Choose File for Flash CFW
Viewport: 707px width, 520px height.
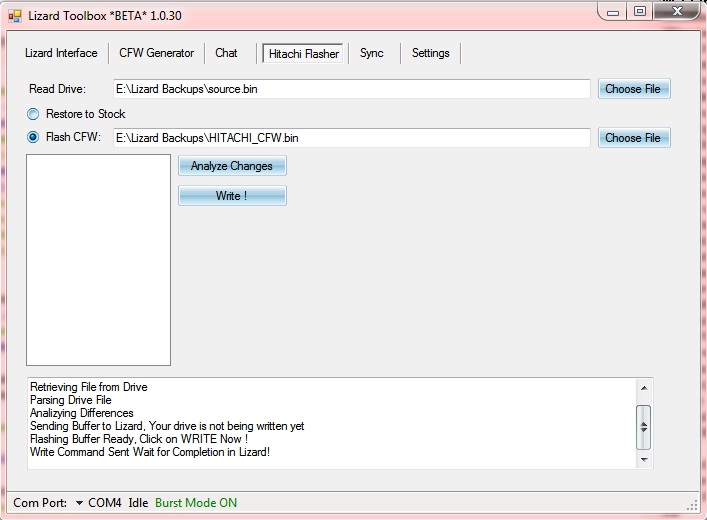point(634,138)
